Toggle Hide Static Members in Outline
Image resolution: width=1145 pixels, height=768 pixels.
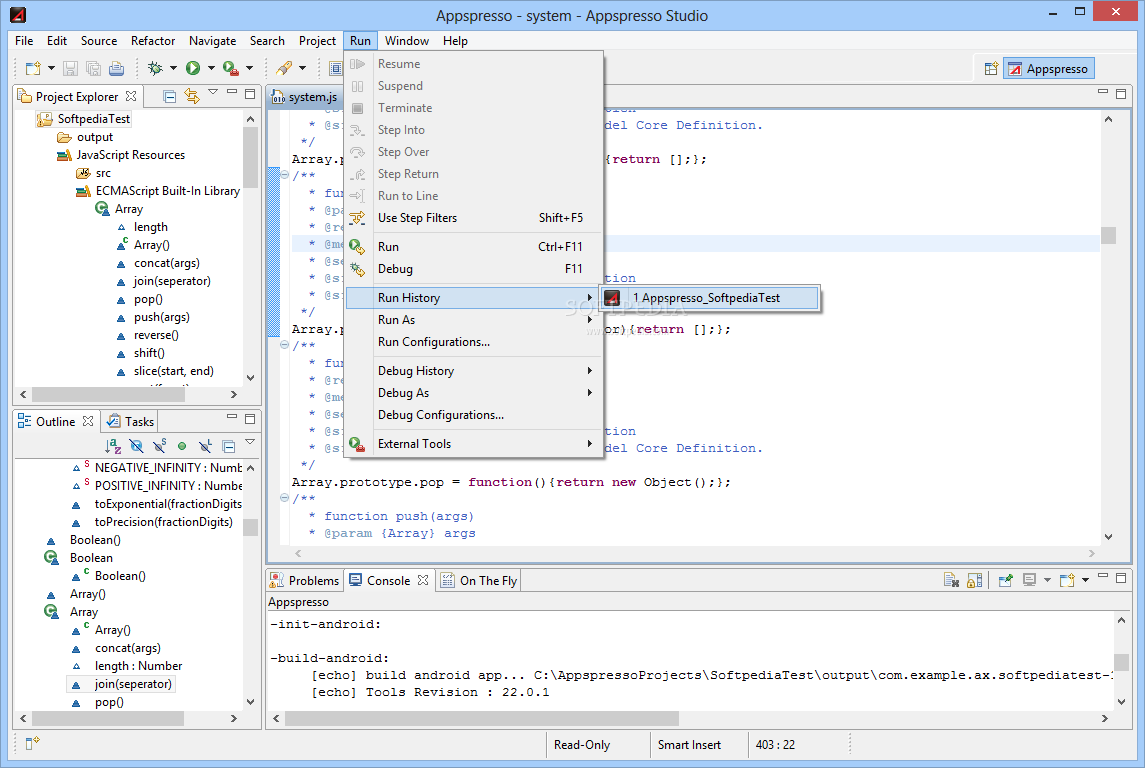click(x=159, y=445)
